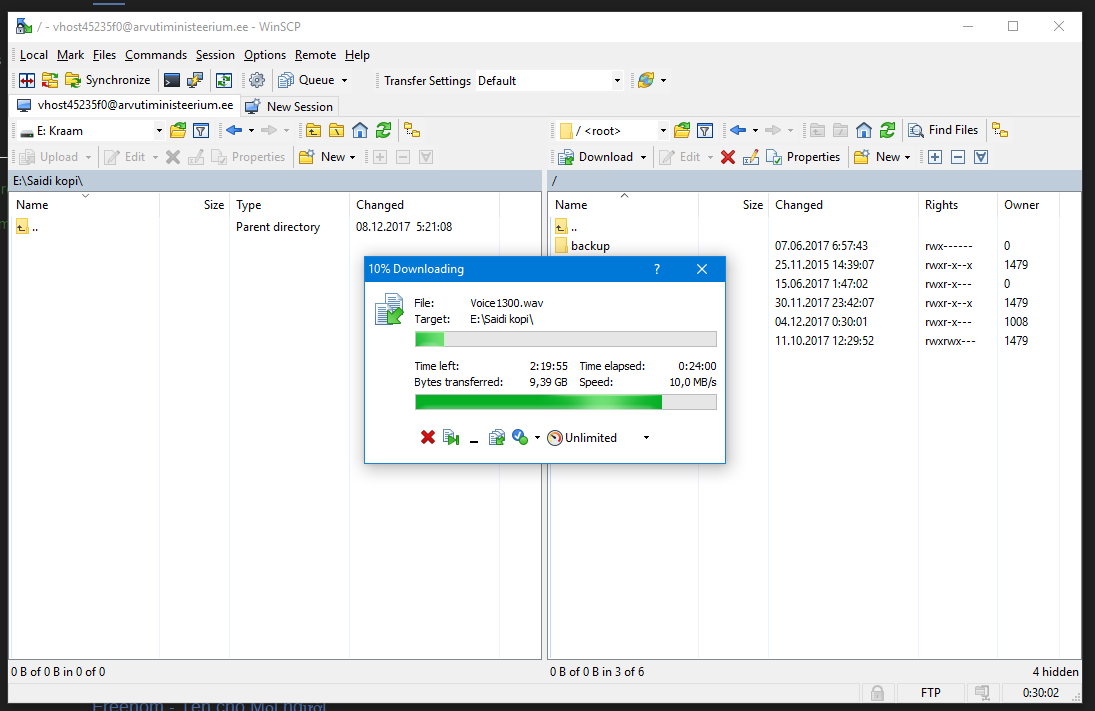The width and height of the screenshot is (1095, 711).
Task: Open Preferences via the gear icon
Action: tap(257, 80)
